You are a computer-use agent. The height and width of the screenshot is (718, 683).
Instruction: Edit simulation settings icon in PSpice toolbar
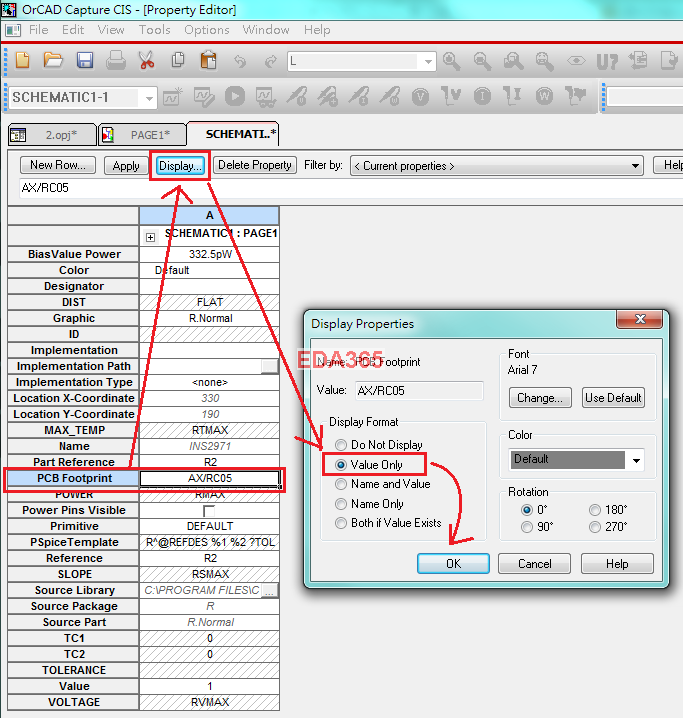point(204,97)
